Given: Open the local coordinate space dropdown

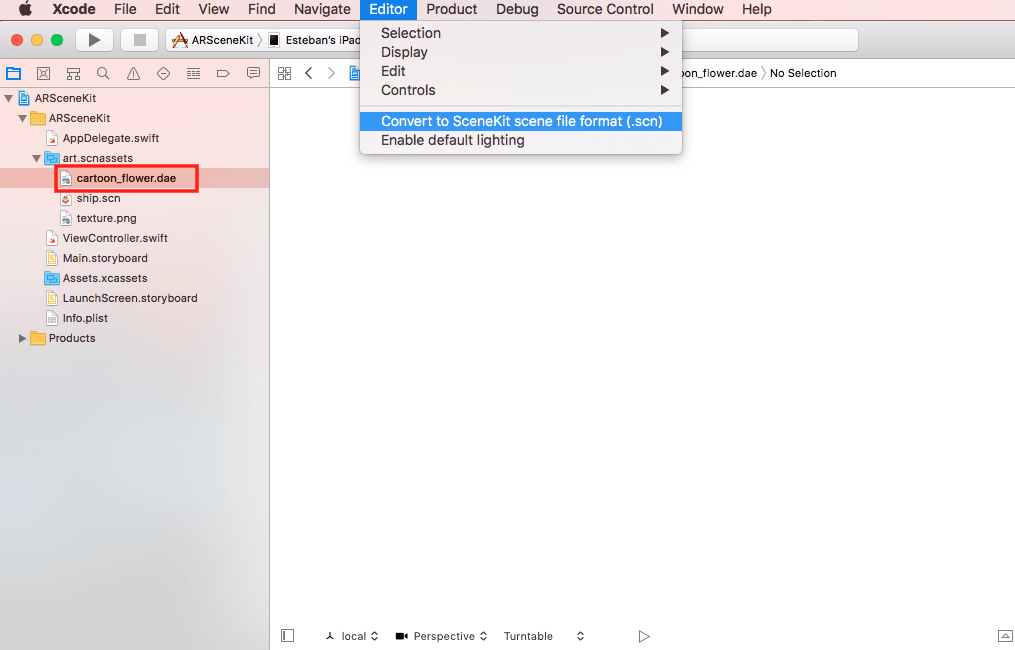Looking at the screenshot, I should click(x=353, y=636).
